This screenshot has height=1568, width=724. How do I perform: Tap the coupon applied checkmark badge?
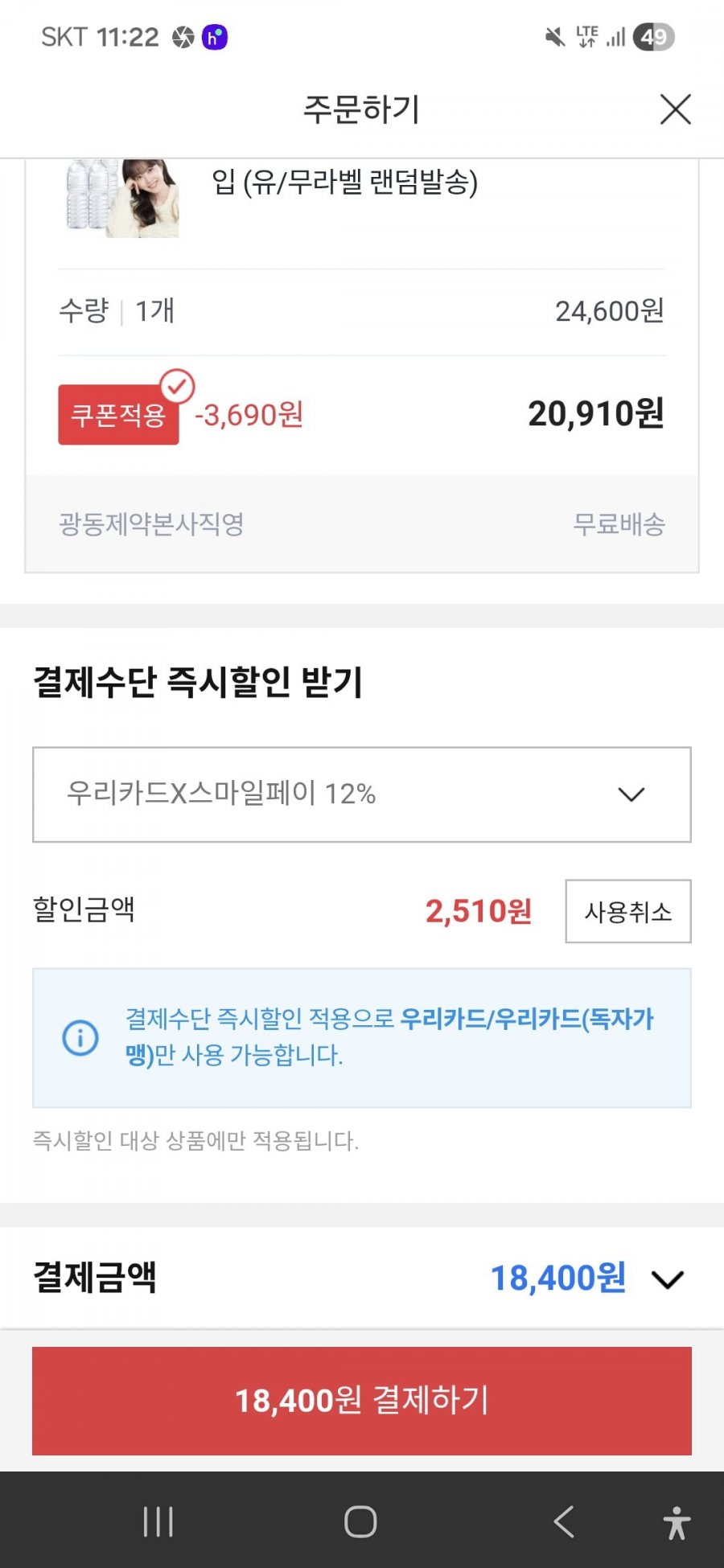(x=178, y=386)
